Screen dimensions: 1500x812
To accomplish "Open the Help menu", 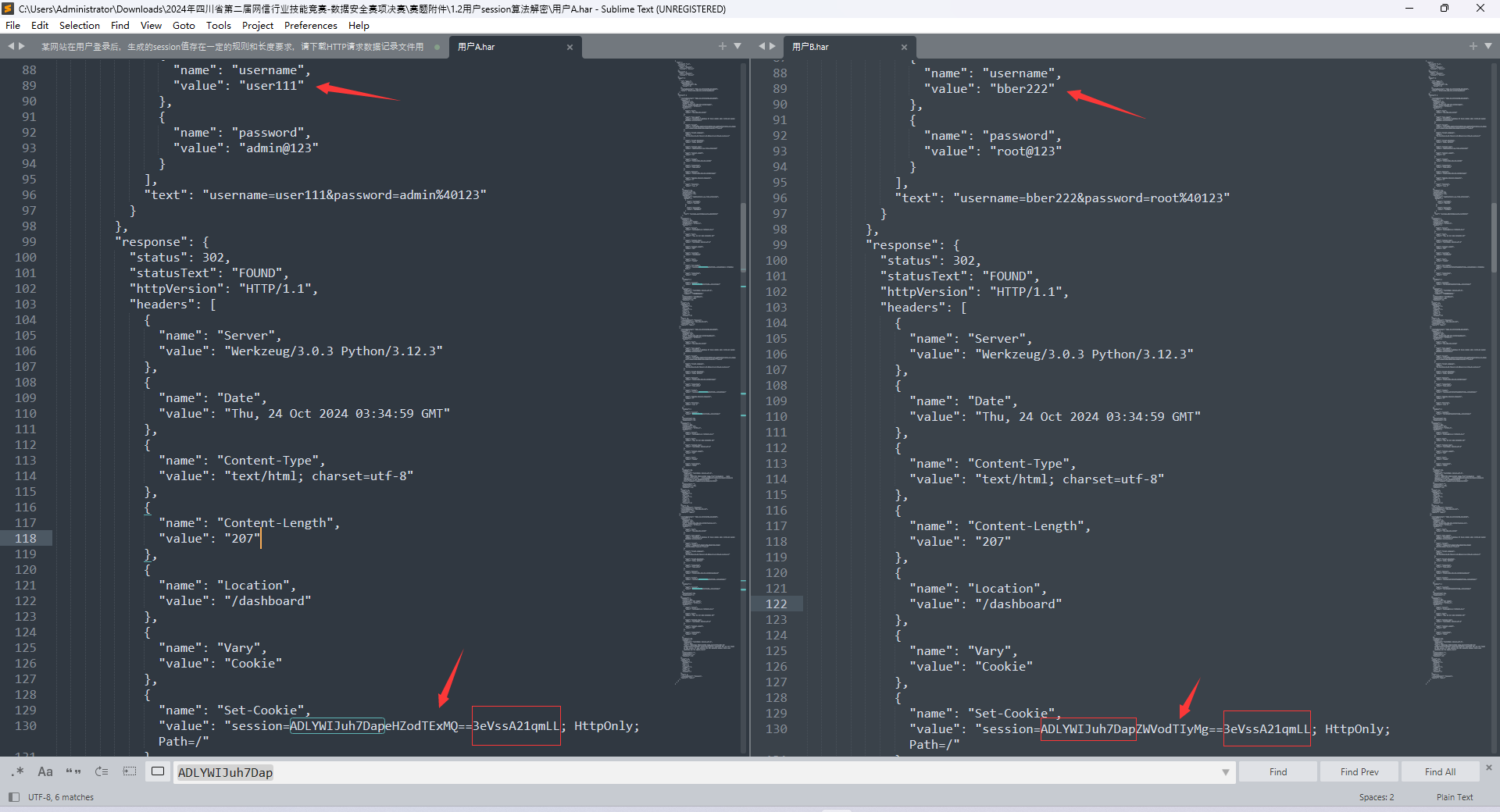I will point(359,26).
